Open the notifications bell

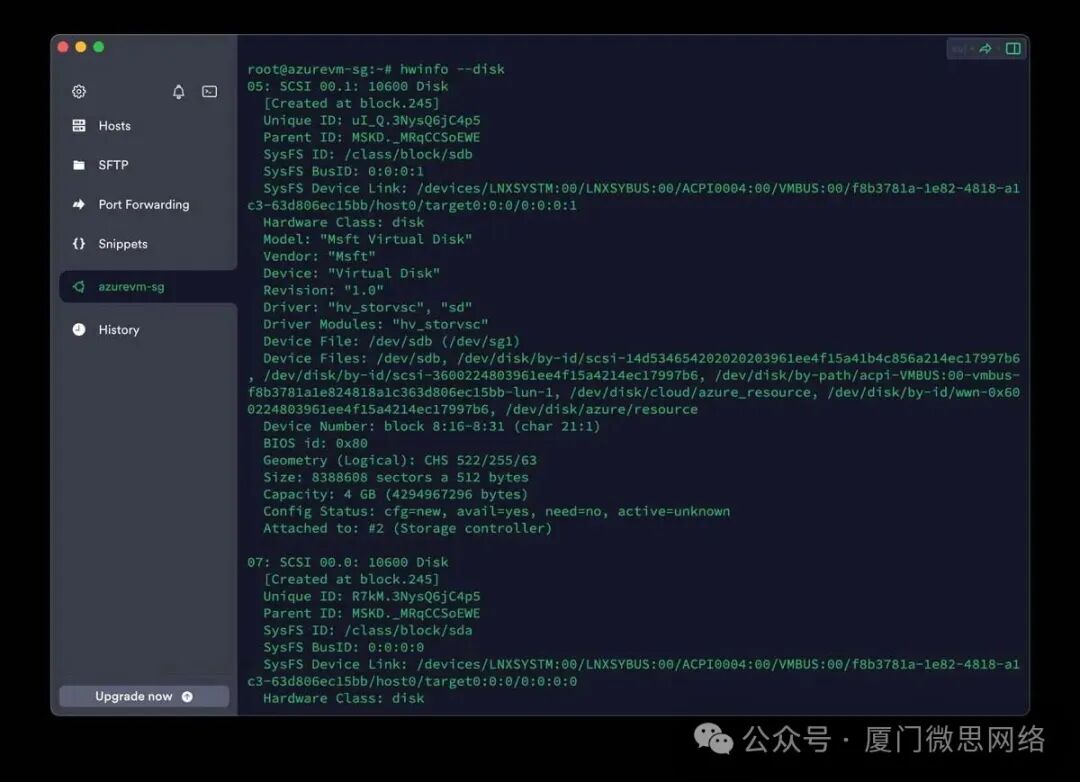[x=178, y=92]
